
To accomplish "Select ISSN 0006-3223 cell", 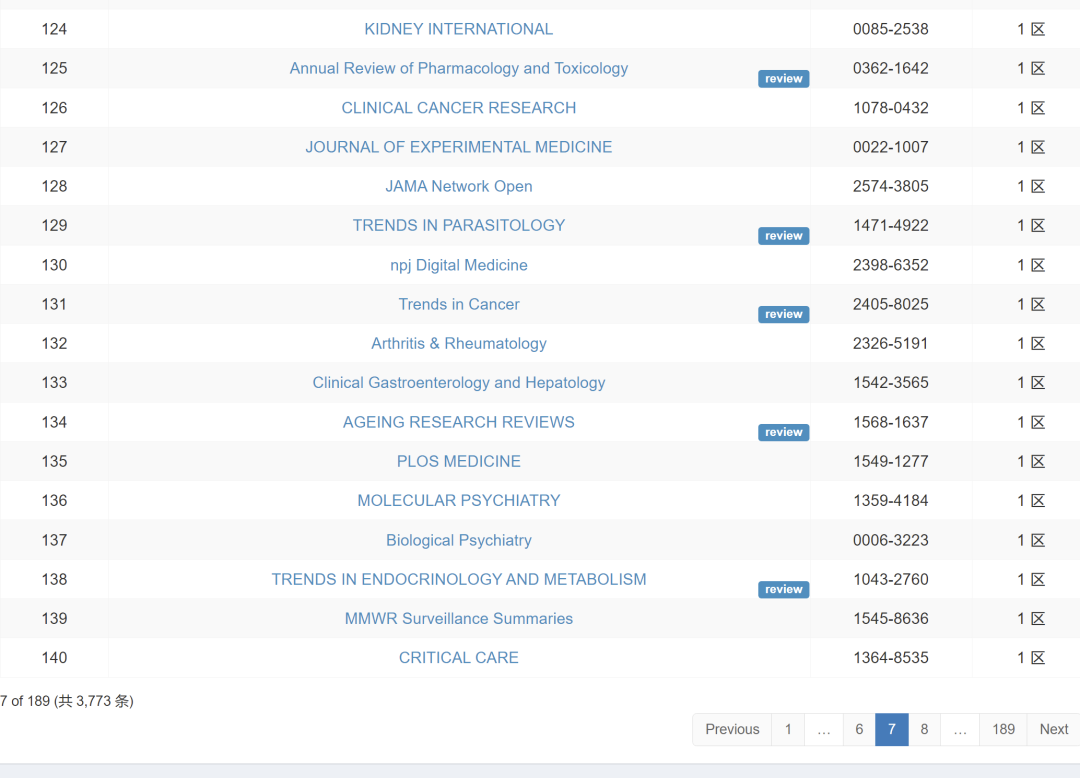I will (891, 540).
